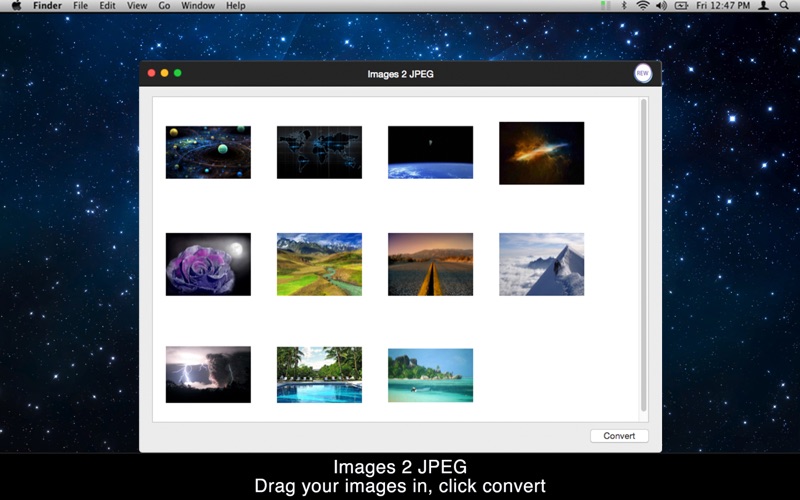Image resolution: width=800 pixels, height=500 pixels.
Task: Select the solar system planets thumbnail
Action: pyautogui.click(x=208, y=153)
